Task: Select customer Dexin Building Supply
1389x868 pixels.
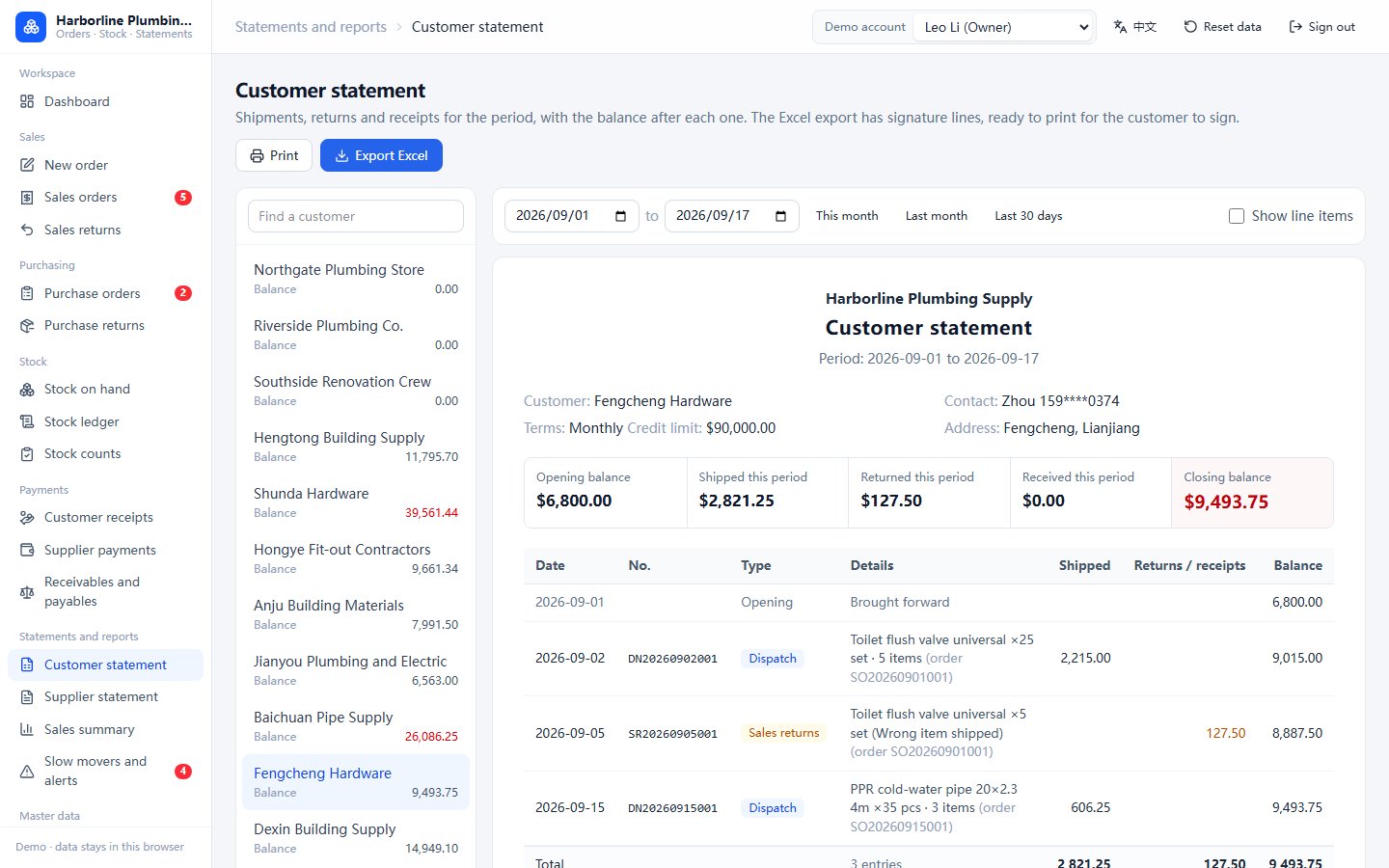Action: (356, 838)
